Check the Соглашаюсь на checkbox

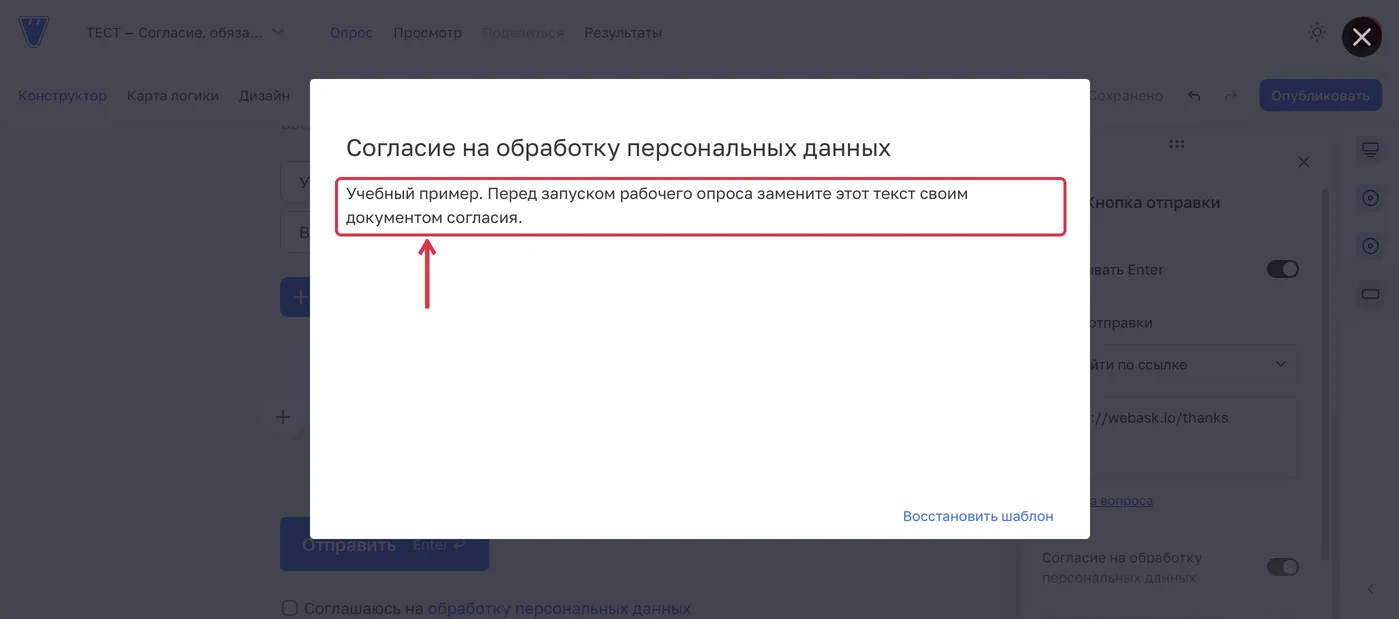[x=290, y=608]
